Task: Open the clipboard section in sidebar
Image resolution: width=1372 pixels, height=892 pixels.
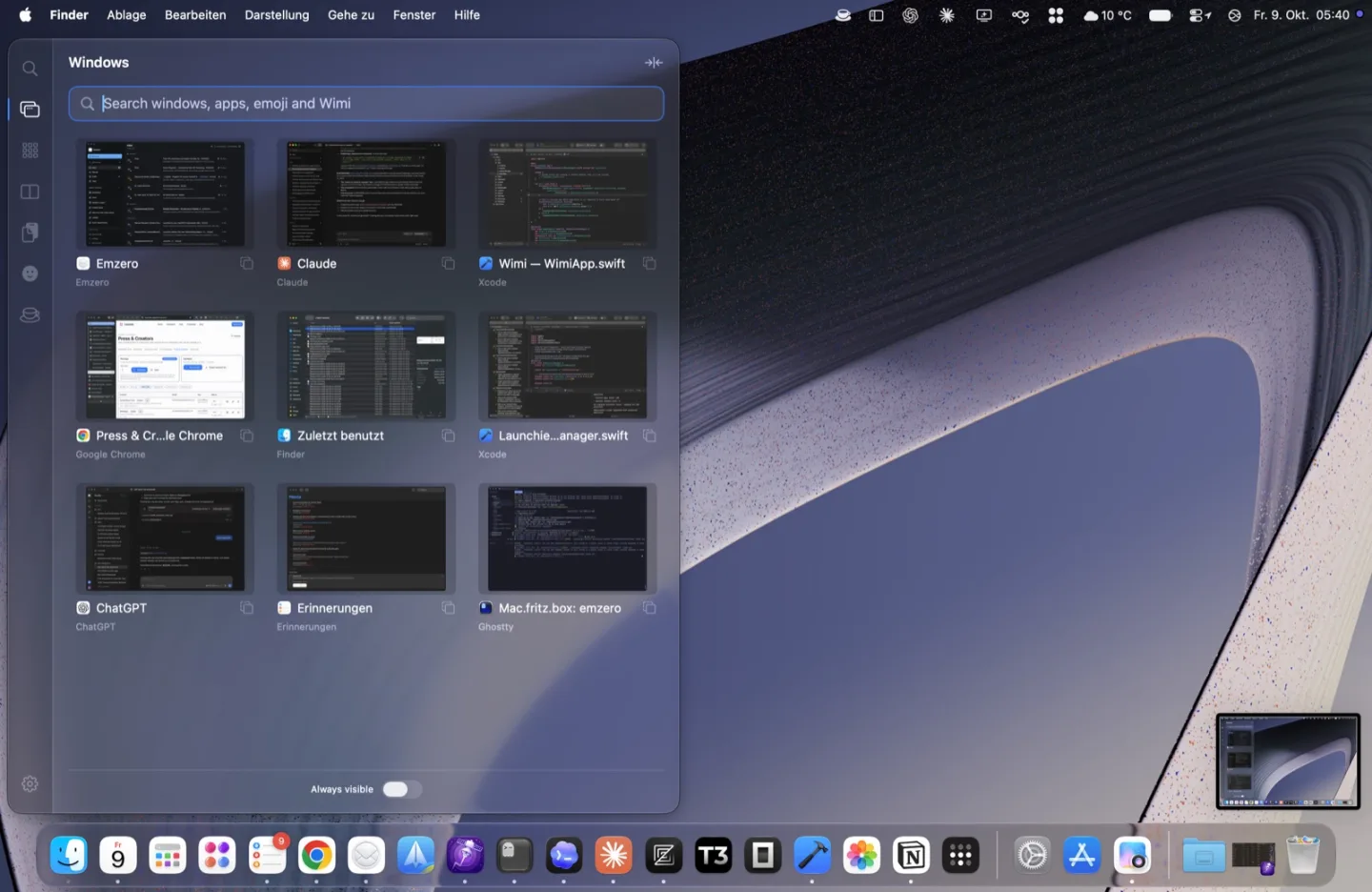Action: [x=30, y=233]
